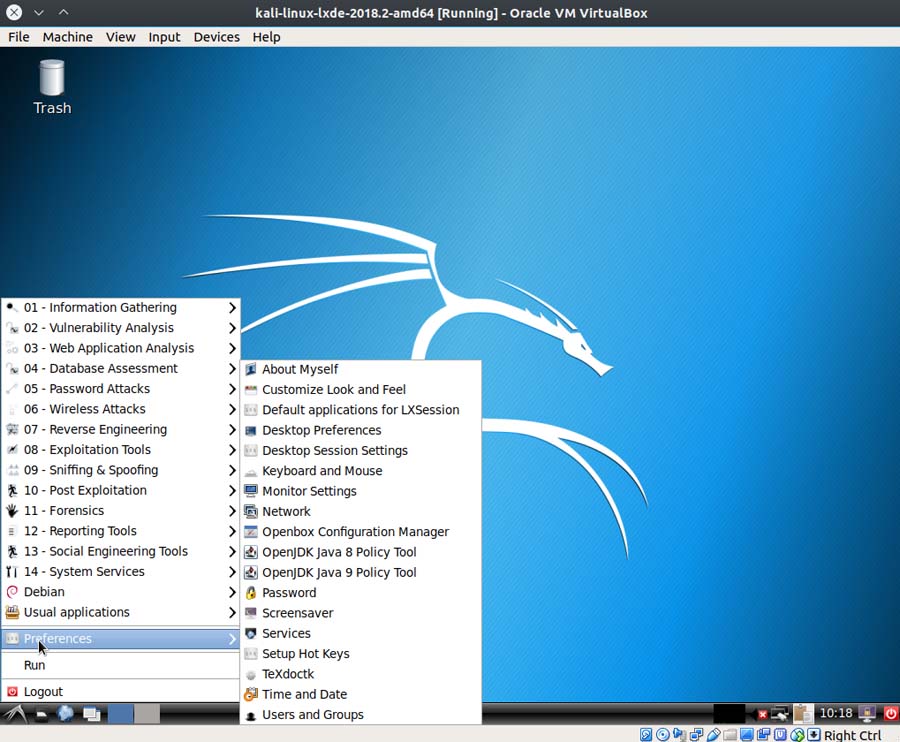Image resolution: width=900 pixels, height=742 pixels.
Task: Click the lock screen monitor icon
Action: (x=867, y=713)
